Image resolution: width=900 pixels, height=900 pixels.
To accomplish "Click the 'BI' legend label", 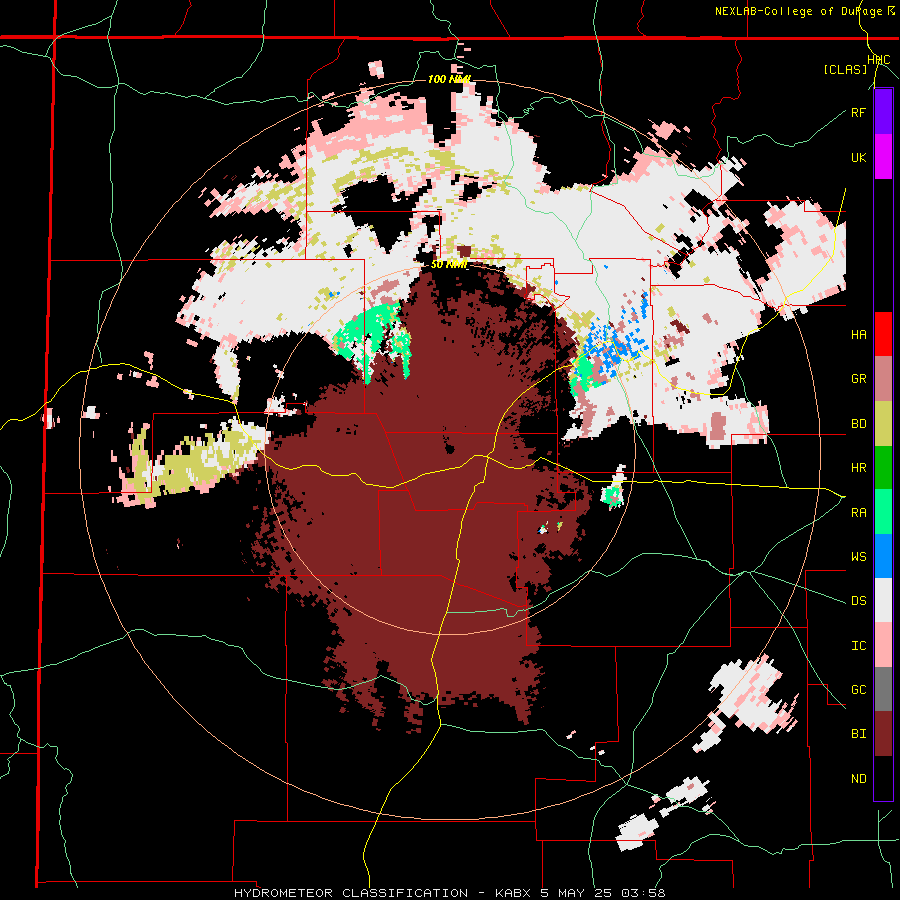I will click(858, 734).
